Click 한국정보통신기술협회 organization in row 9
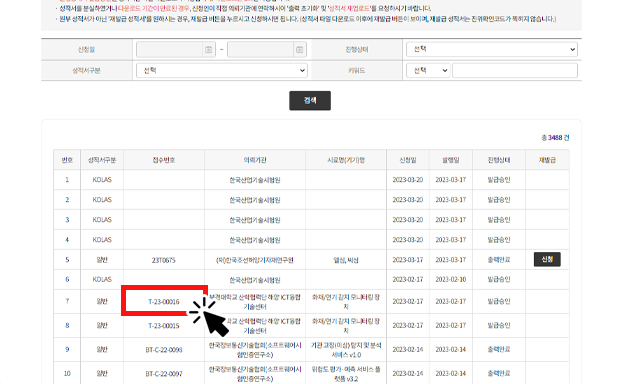Image resolution: width=625 pixels, height=384 pixels. [x=255, y=350]
